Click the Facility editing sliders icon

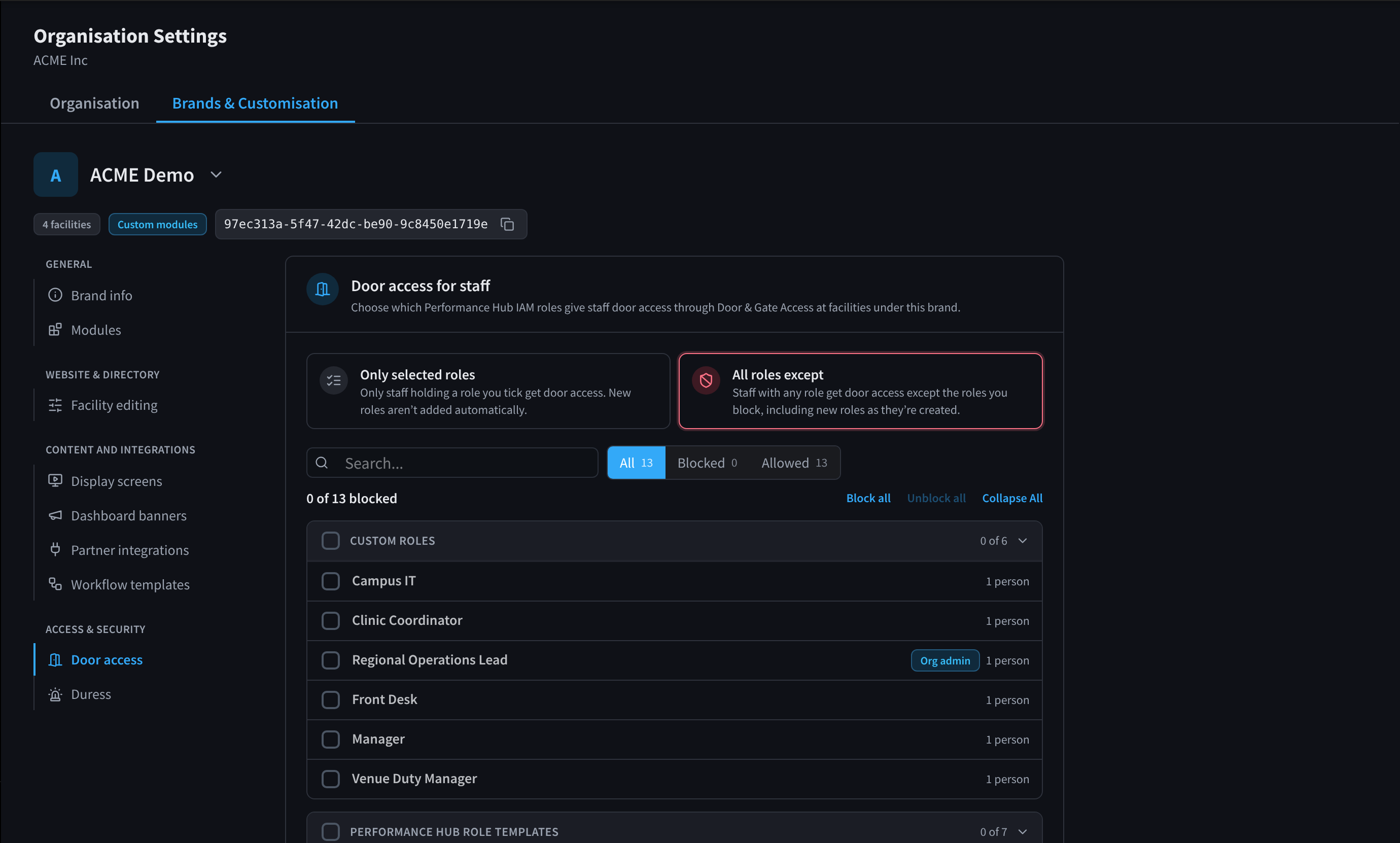pos(55,405)
